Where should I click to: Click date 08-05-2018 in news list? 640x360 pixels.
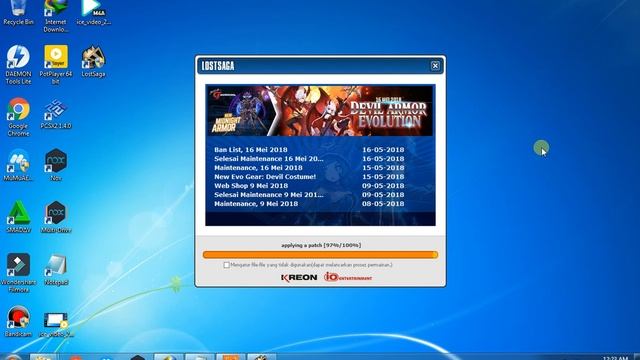(383, 204)
